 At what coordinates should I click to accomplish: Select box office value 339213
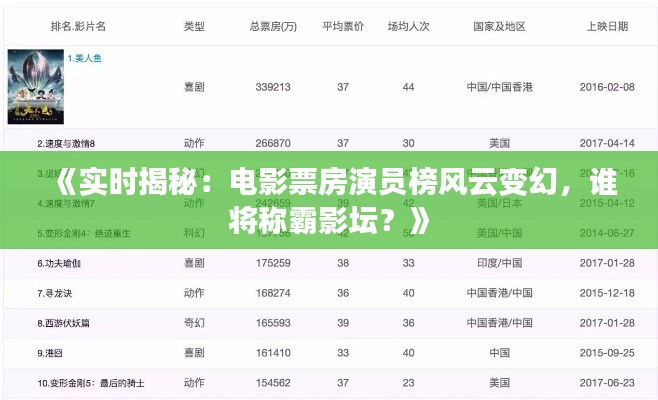tap(273, 87)
